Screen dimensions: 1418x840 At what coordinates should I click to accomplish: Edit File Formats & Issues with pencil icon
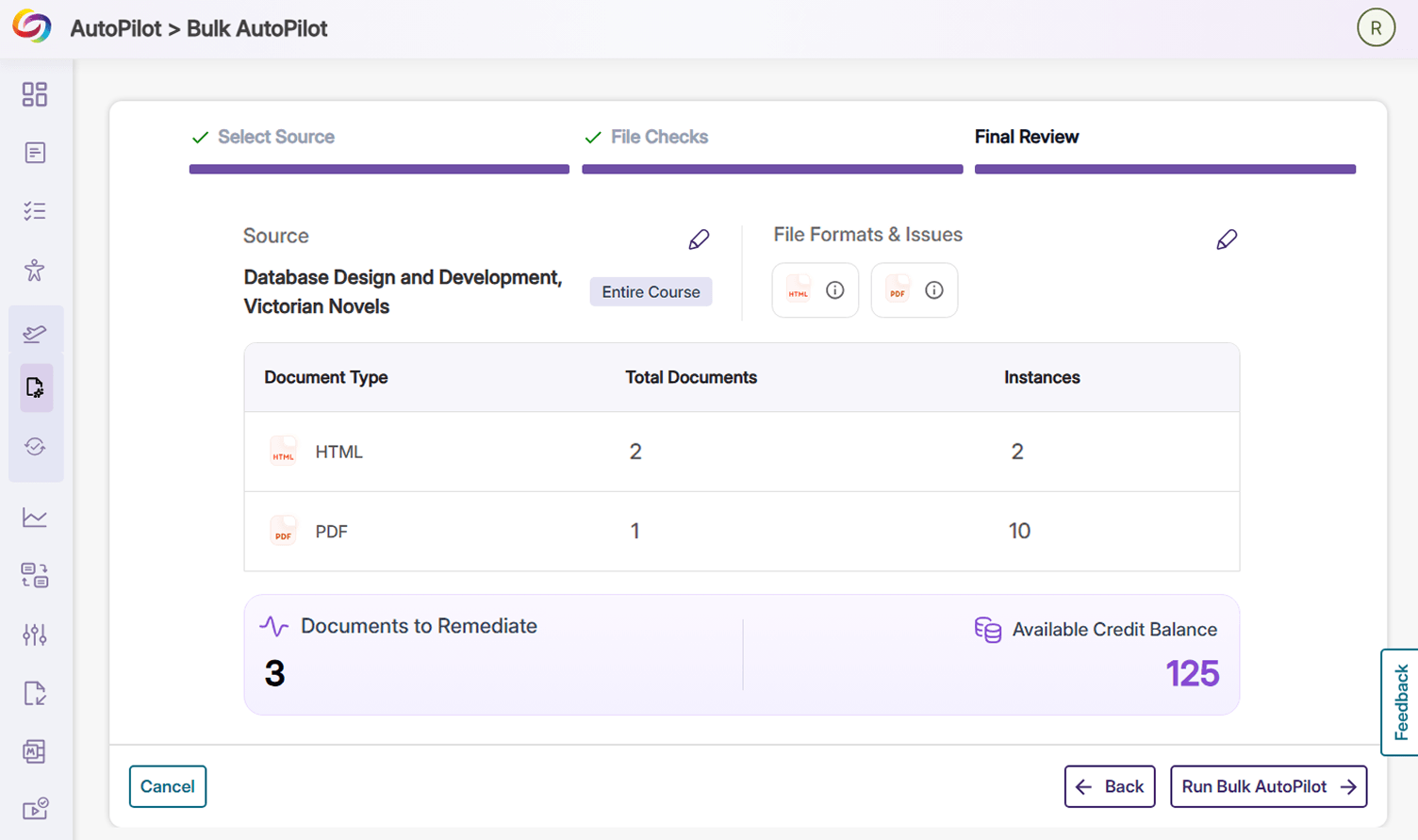(1227, 239)
